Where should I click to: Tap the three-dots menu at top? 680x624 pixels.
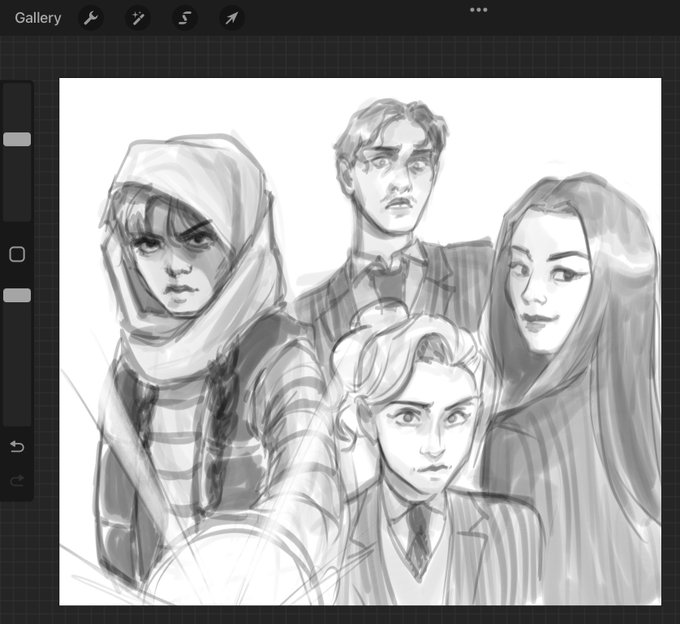point(478,10)
